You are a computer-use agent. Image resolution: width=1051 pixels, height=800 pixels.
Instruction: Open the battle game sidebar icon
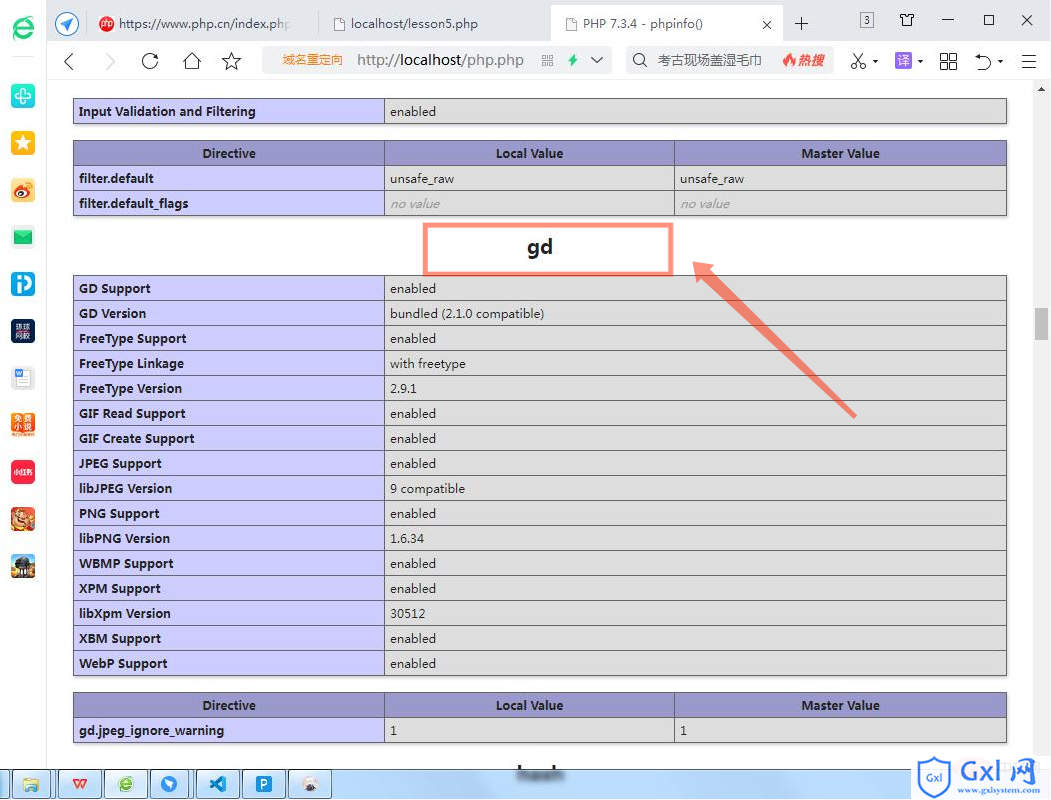(x=23, y=566)
